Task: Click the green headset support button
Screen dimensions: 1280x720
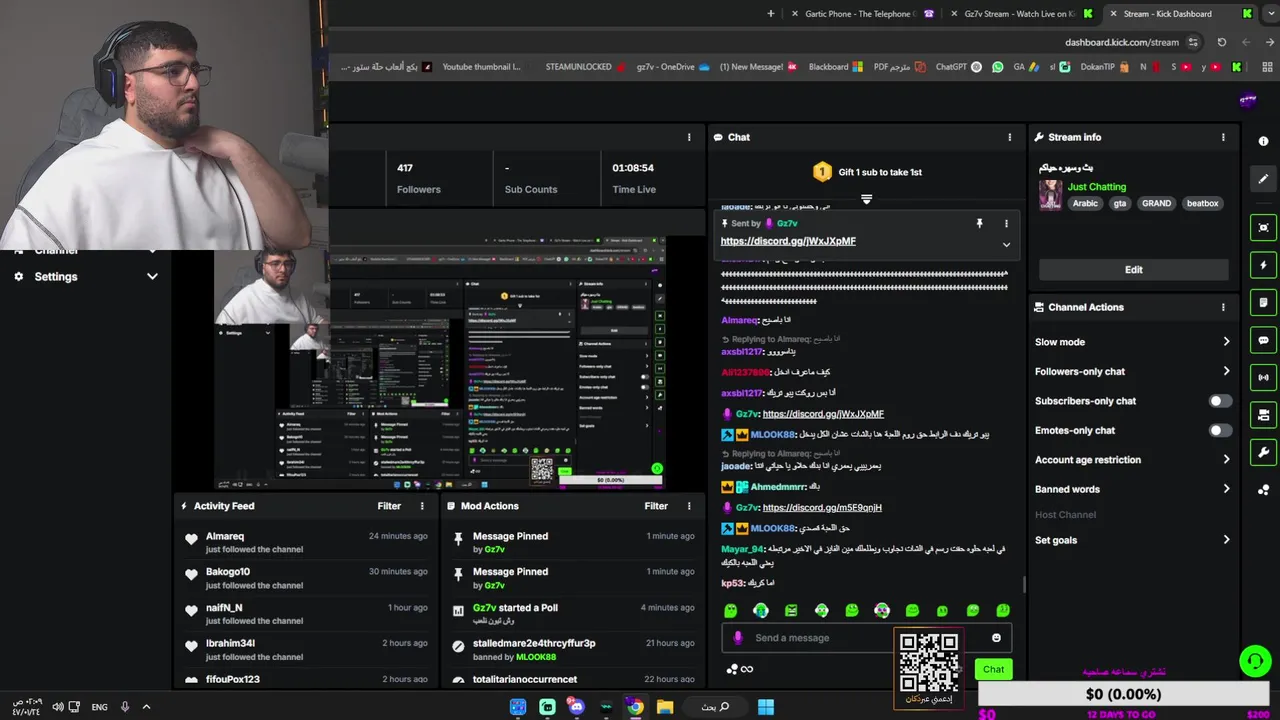Action: tap(1254, 661)
